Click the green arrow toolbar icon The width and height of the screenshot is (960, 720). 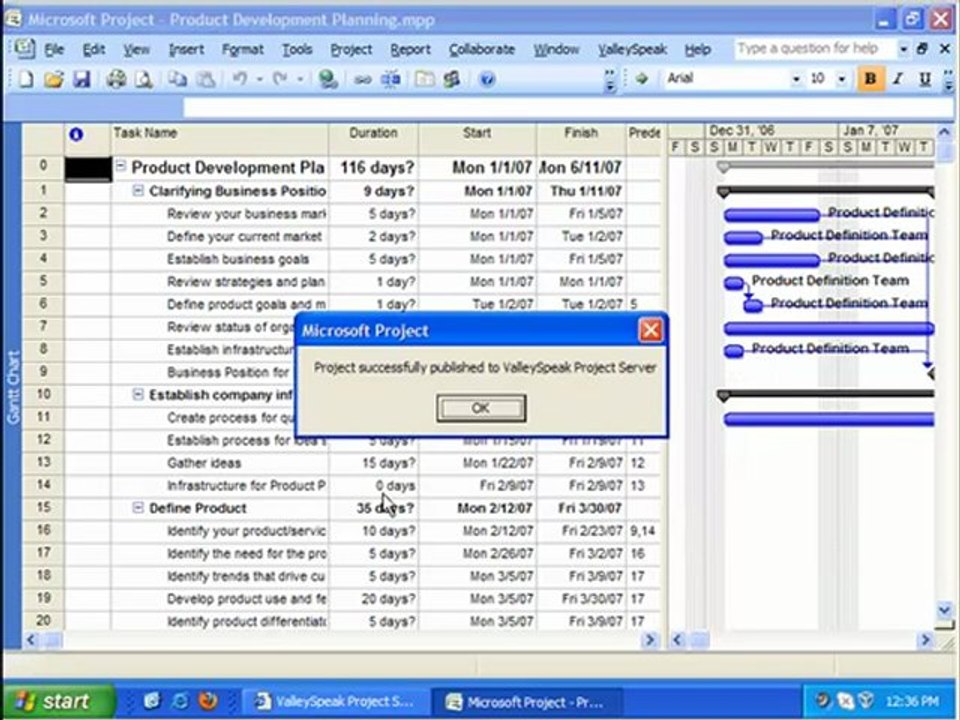641,78
